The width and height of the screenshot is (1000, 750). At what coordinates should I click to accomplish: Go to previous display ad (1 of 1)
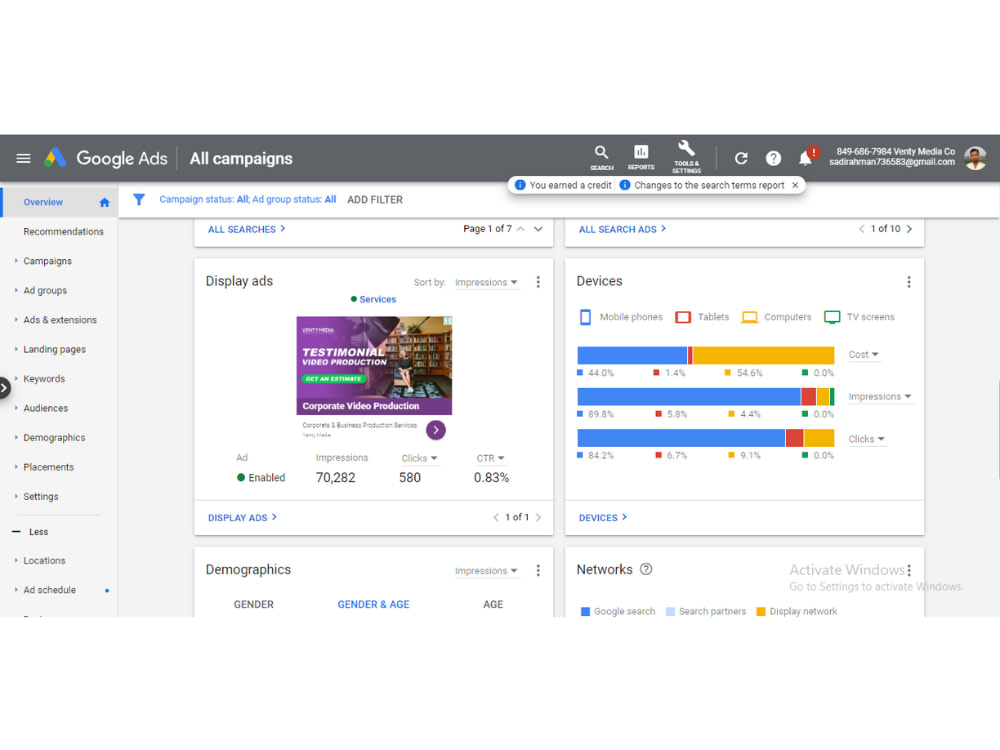click(x=496, y=517)
